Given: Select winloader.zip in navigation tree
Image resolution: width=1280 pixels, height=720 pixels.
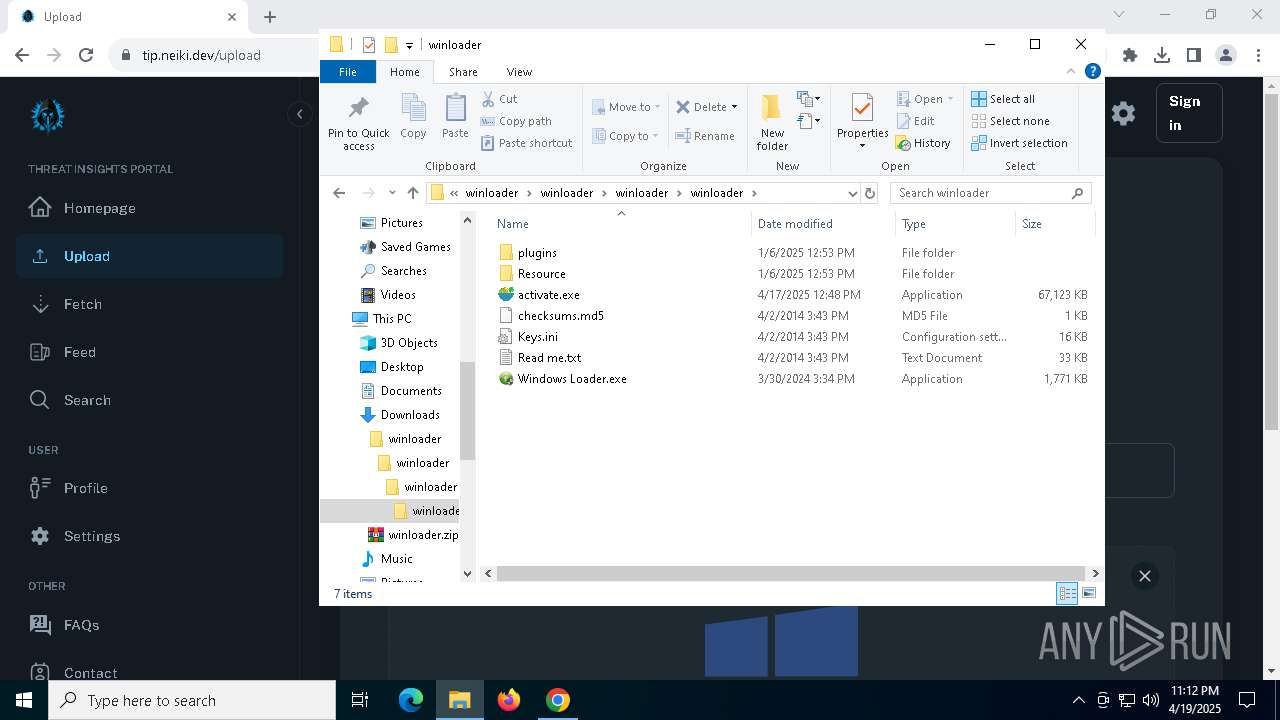Looking at the screenshot, I should (412, 535).
